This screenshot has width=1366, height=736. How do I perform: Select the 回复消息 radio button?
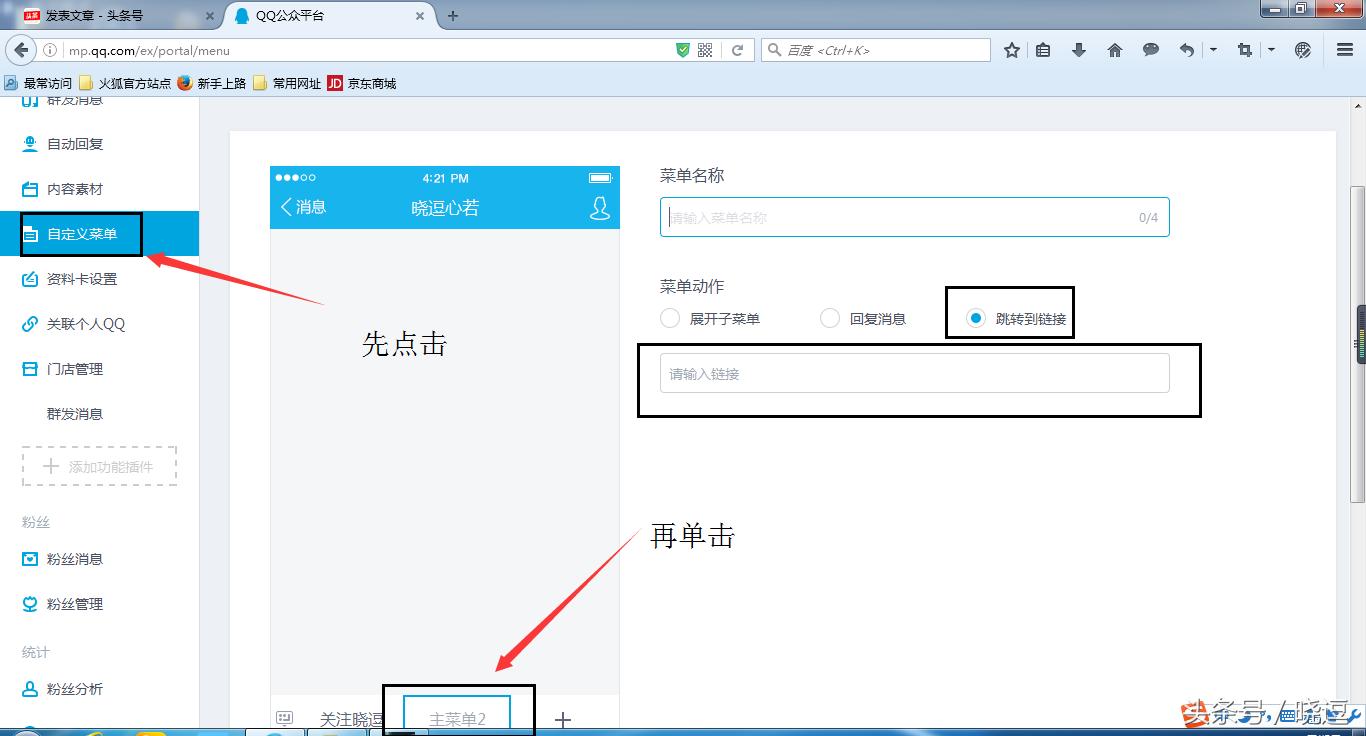pyautogui.click(x=830, y=317)
